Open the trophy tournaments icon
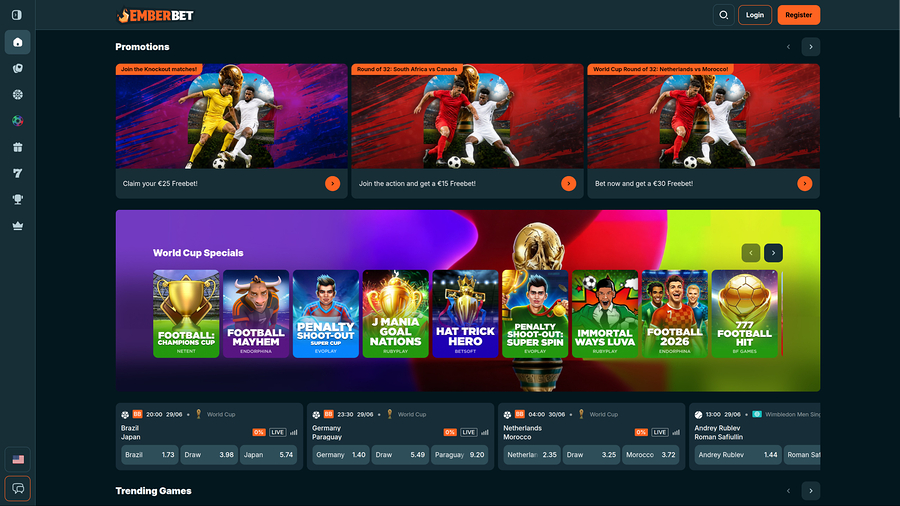Screen dimensions: 900x506 [x=18, y=199]
